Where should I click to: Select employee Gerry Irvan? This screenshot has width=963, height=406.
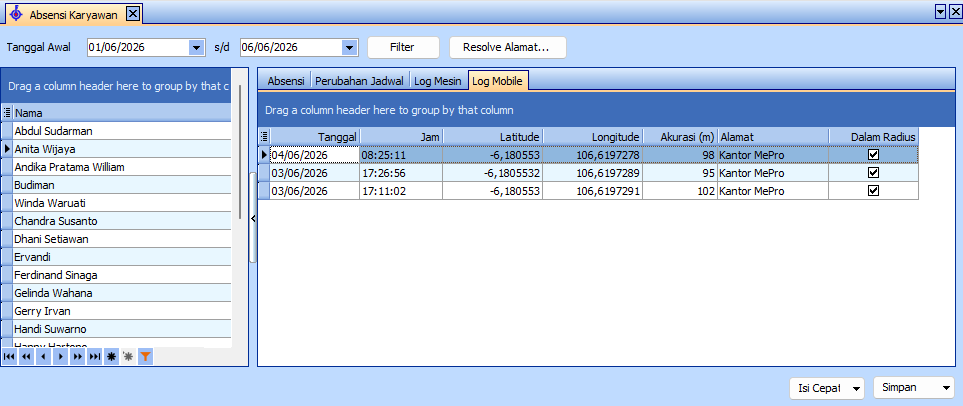[x=122, y=311]
